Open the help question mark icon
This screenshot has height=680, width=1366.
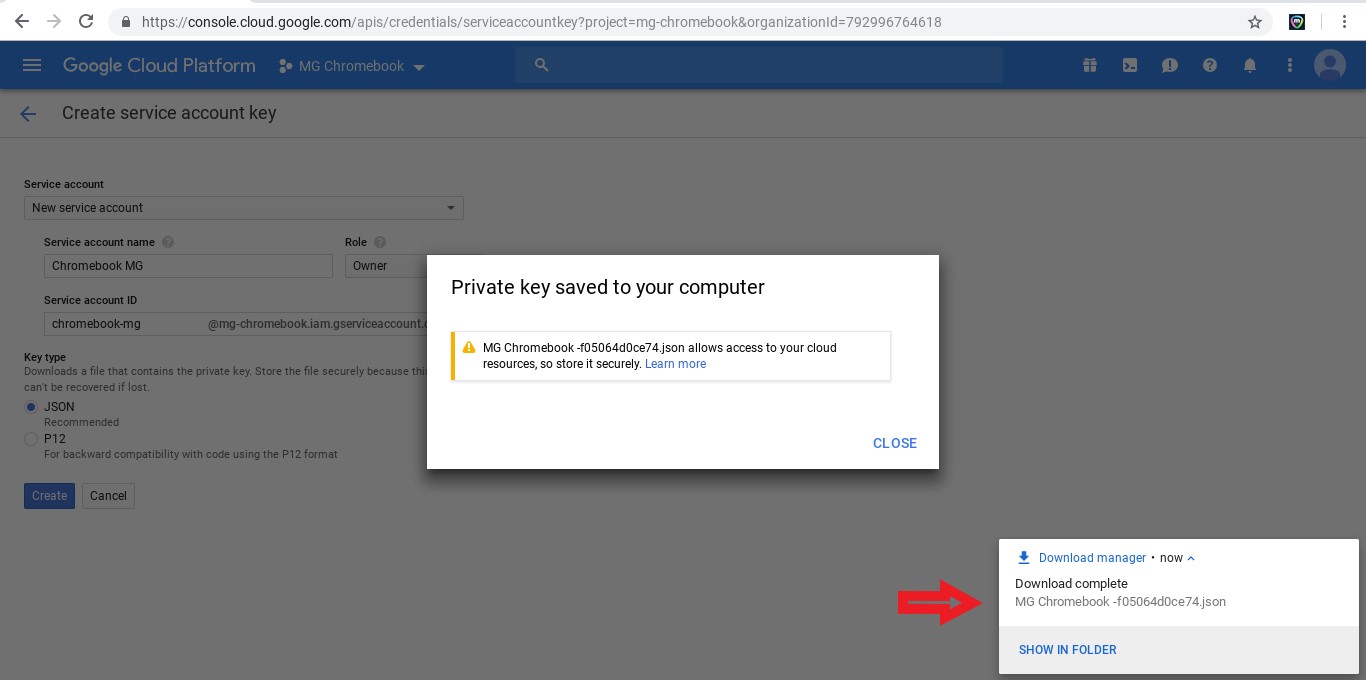coord(1210,65)
